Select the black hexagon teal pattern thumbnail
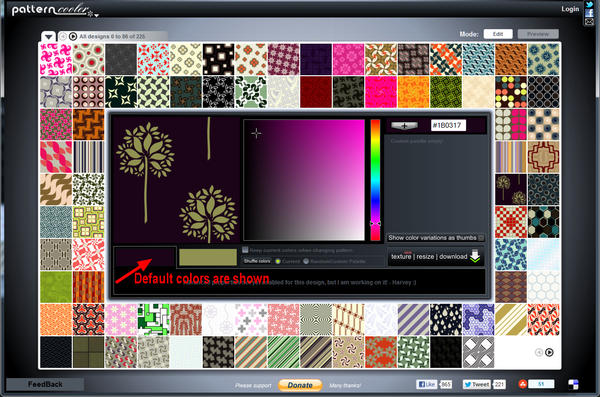This screenshot has width=600, height=397. point(543,222)
